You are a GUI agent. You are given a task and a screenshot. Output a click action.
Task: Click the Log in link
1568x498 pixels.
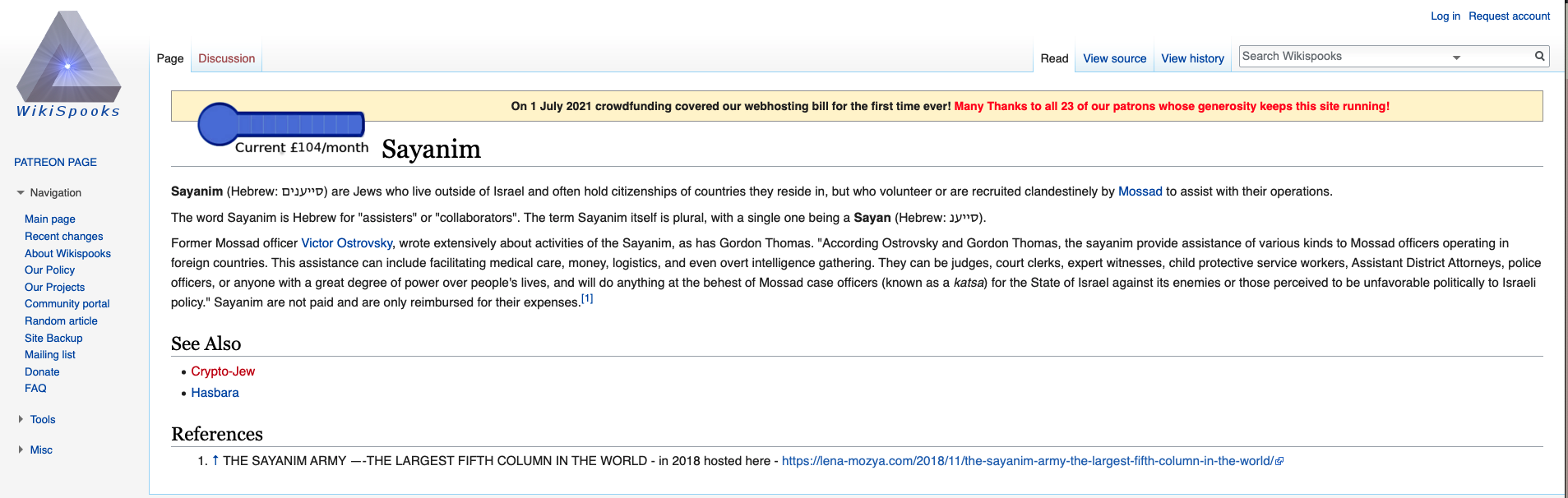[1445, 16]
